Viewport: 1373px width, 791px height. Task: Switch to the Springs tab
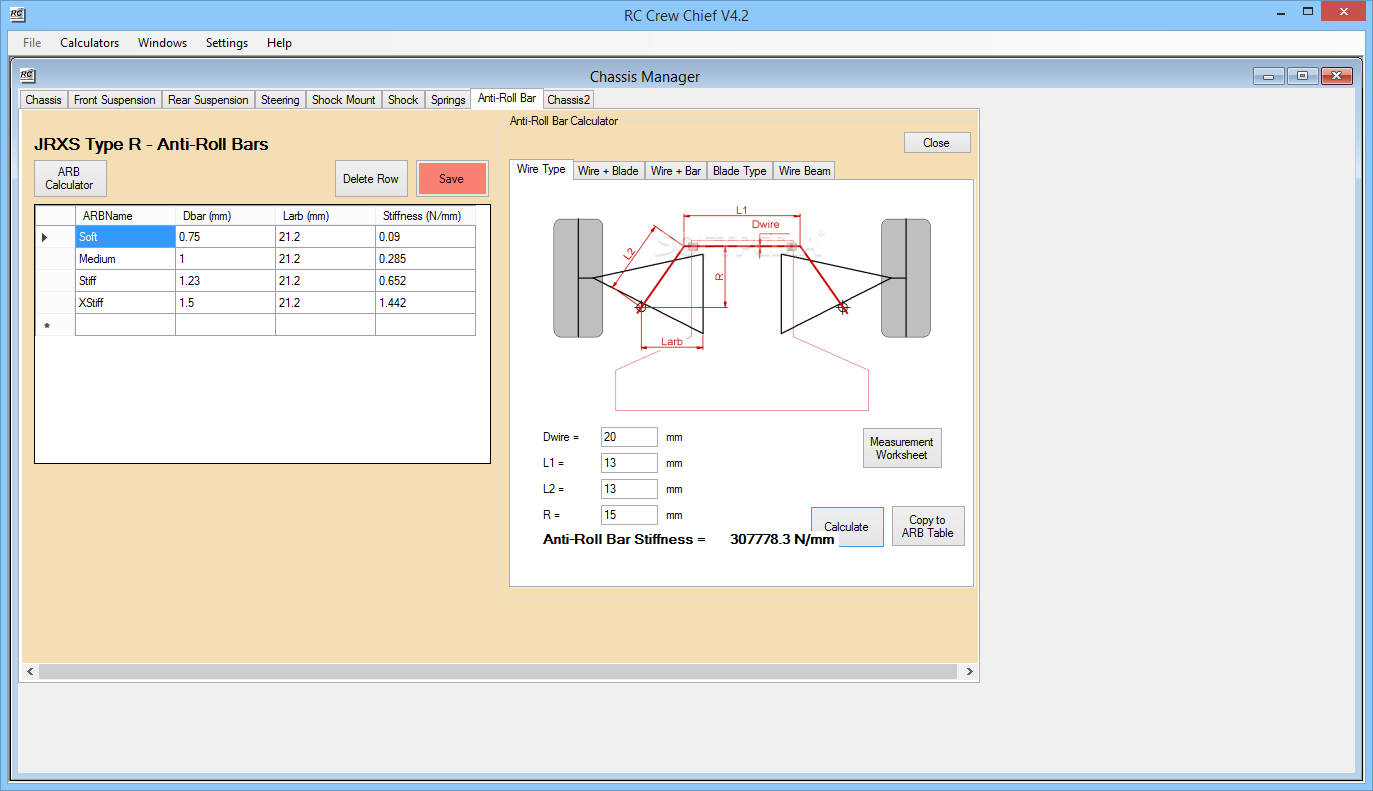click(448, 100)
